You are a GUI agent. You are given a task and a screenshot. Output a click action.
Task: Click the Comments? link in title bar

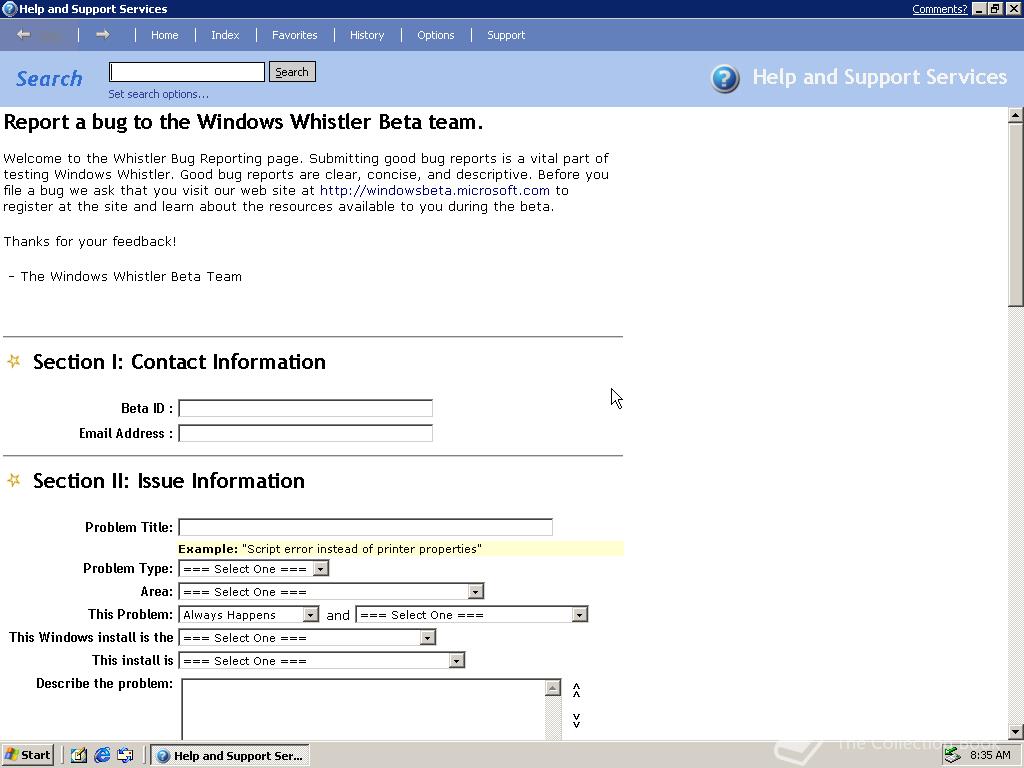pyautogui.click(x=940, y=8)
